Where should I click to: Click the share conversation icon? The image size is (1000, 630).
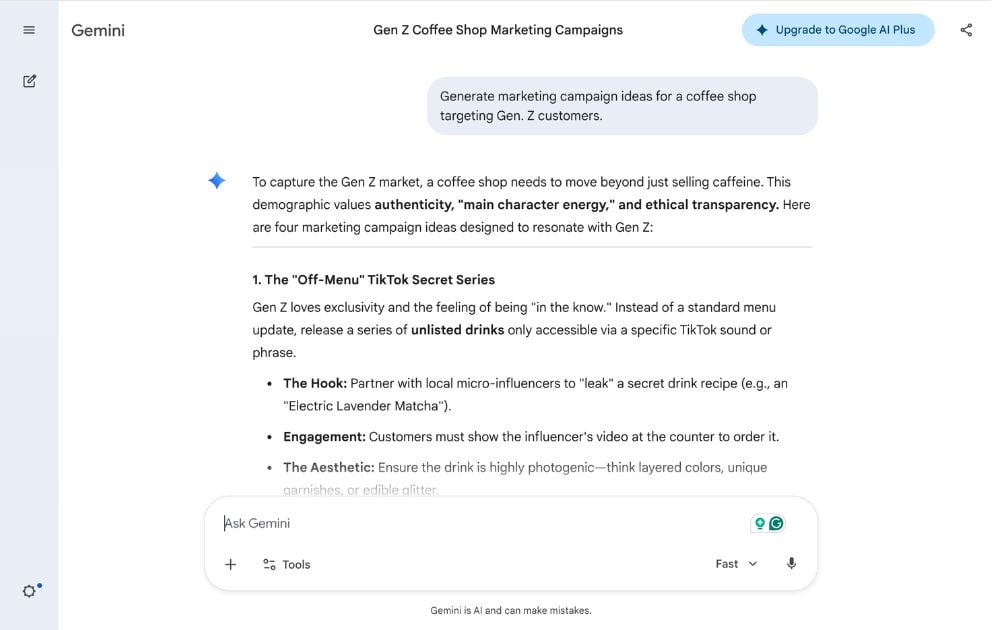[966, 30]
